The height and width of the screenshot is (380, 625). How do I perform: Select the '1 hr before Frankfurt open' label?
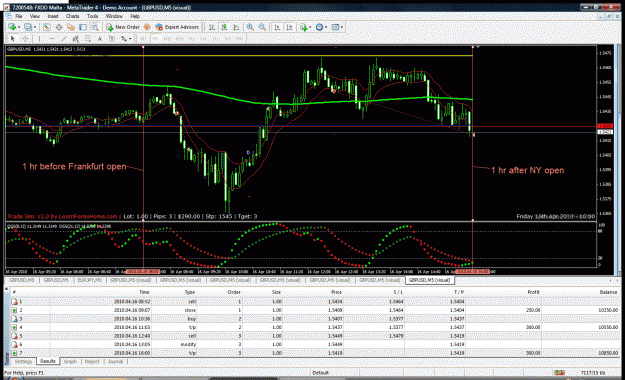point(74,166)
